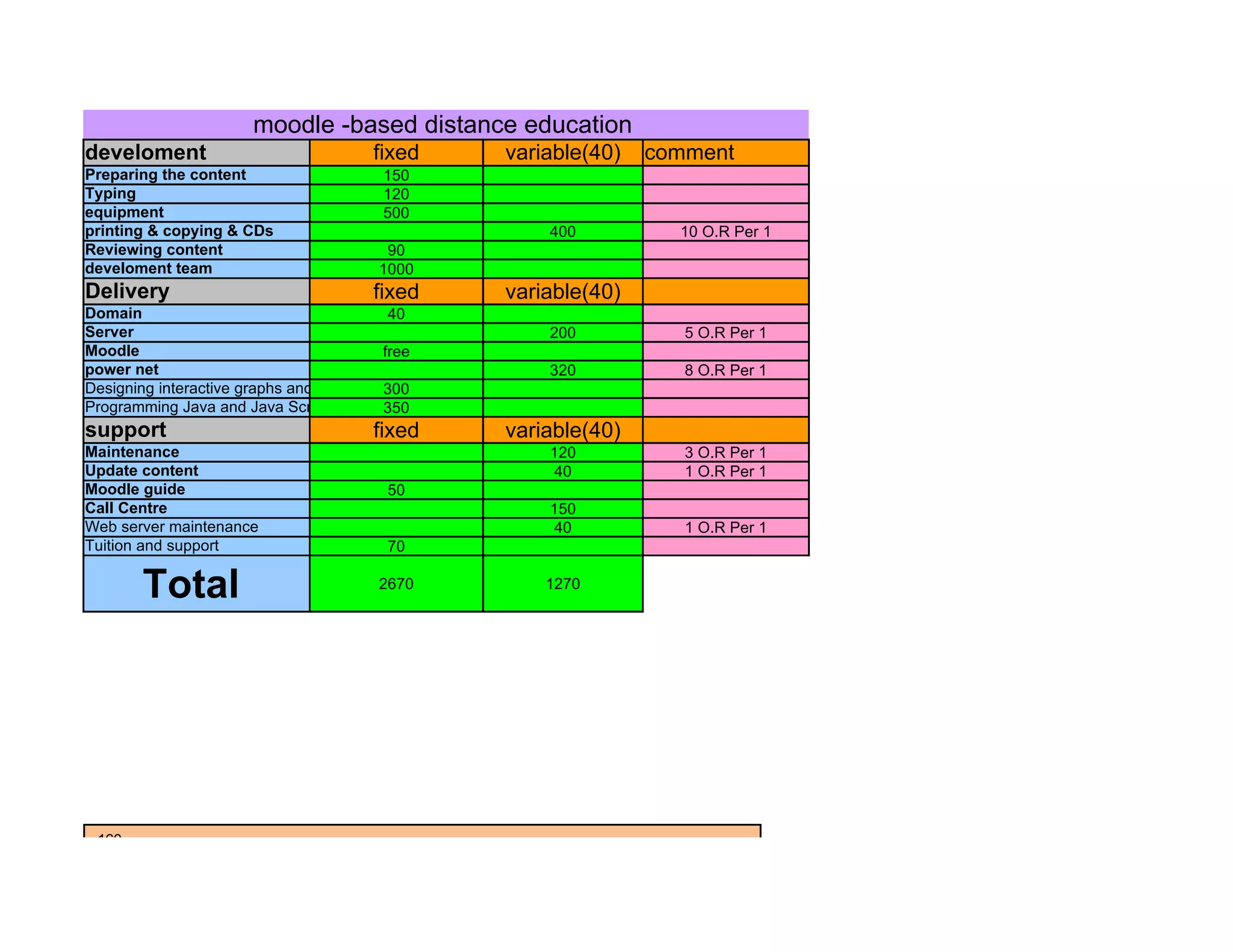The height and width of the screenshot is (952, 1233).
Task: Select Designing interactive graphs row label
Action: pos(196,389)
